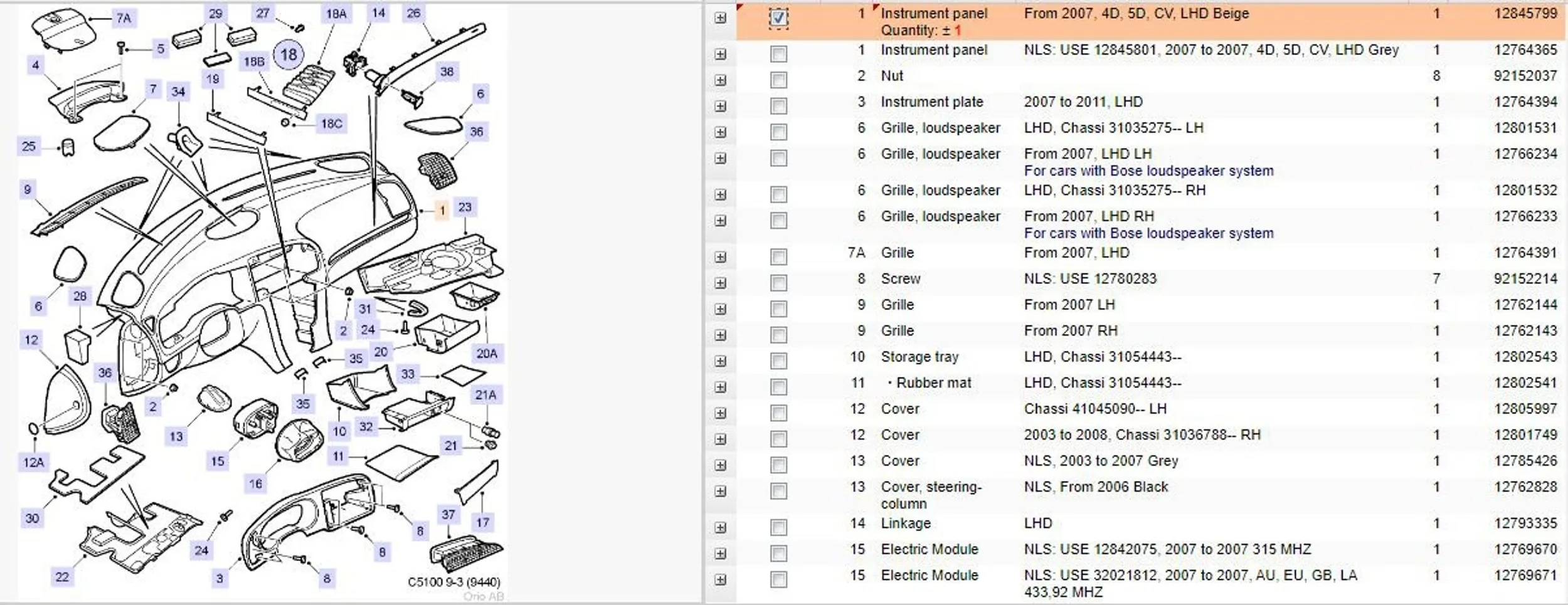Image resolution: width=1568 pixels, height=605 pixels.
Task: Open the Bose loudspeaker note under part 12766234
Action: tap(1148, 171)
